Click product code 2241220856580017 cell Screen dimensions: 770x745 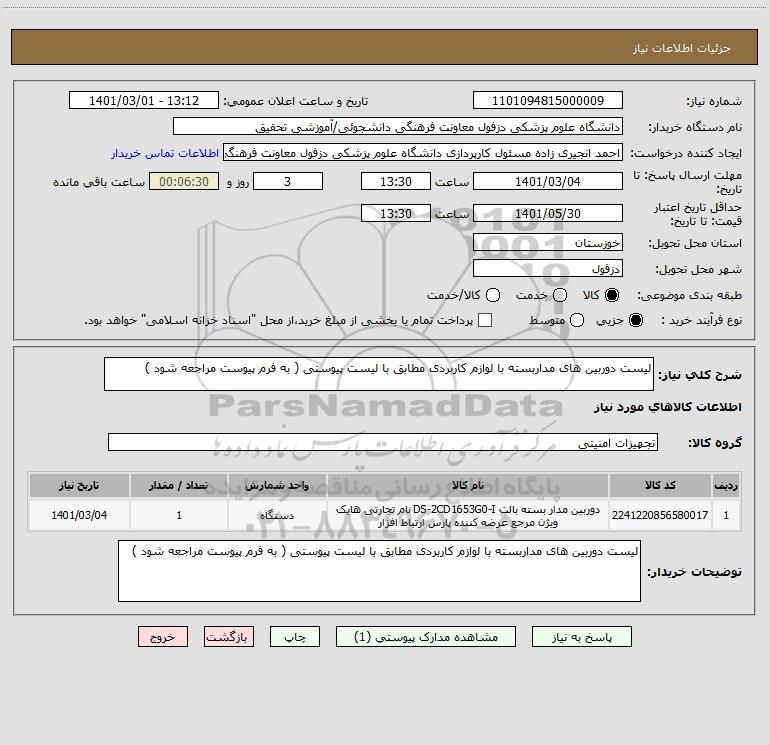(x=660, y=515)
